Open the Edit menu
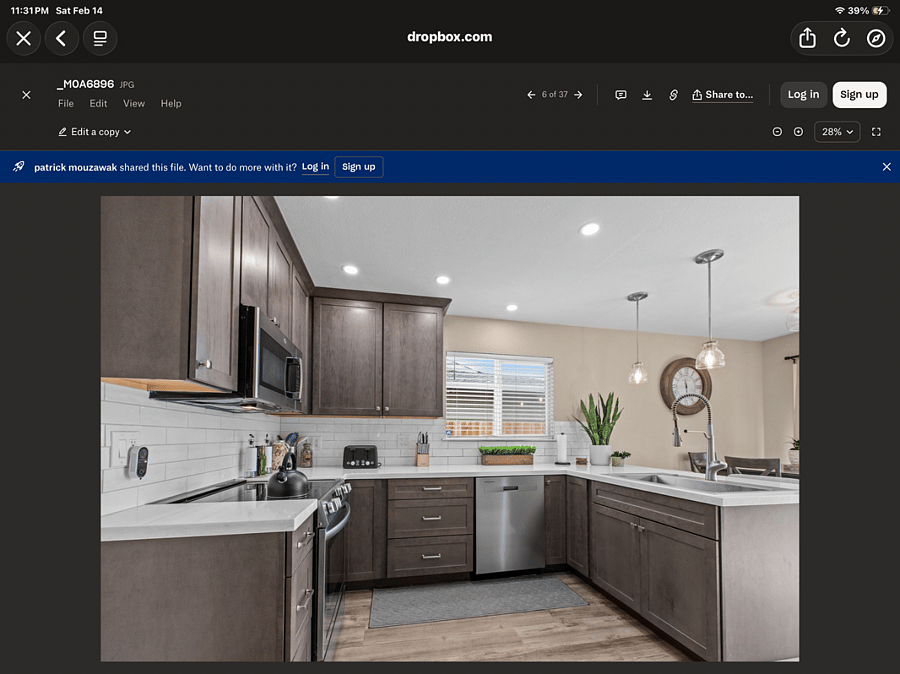Viewport: 900px width, 674px height. (98, 103)
